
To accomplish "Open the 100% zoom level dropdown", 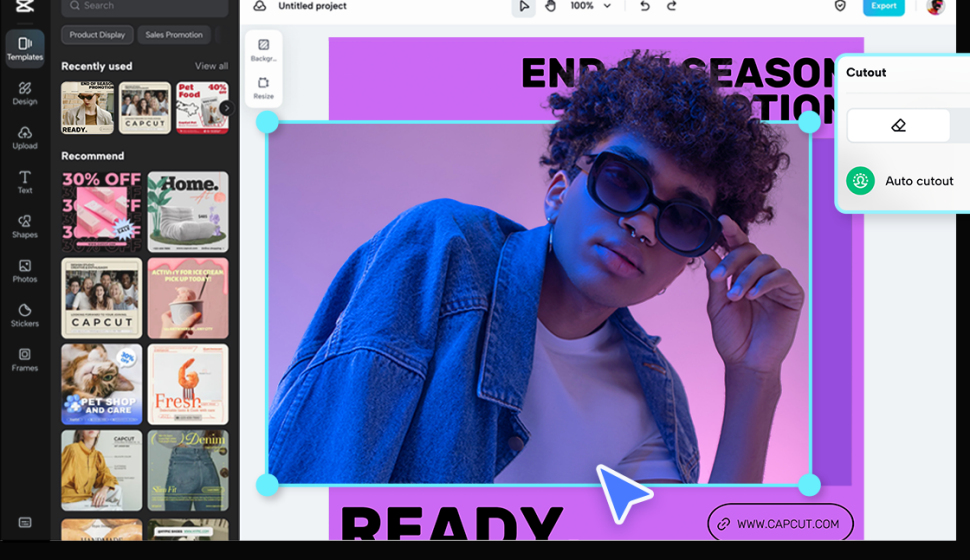I will click(x=590, y=6).
